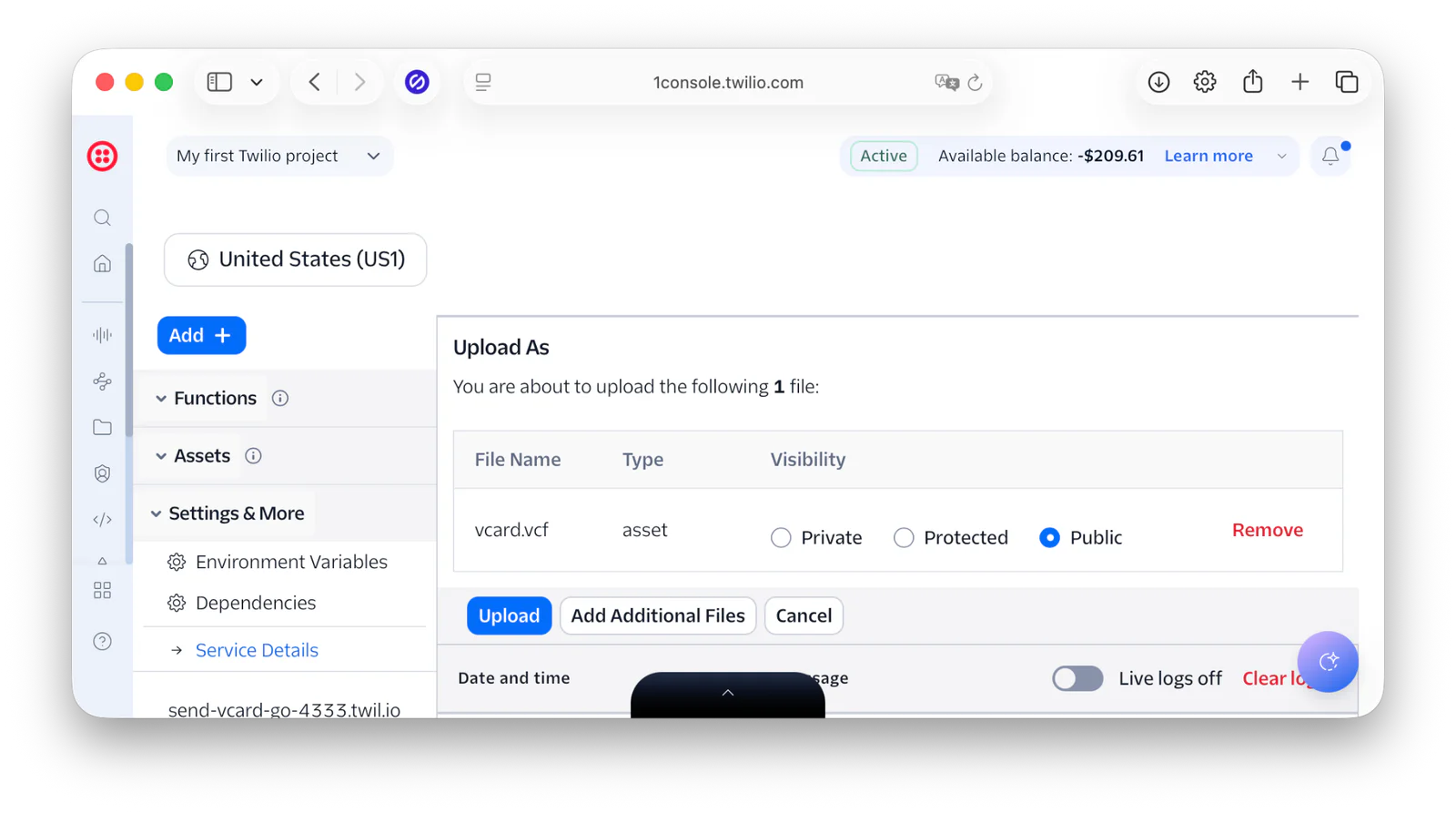Open search from the Twilio sidebar

(x=102, y=218)
